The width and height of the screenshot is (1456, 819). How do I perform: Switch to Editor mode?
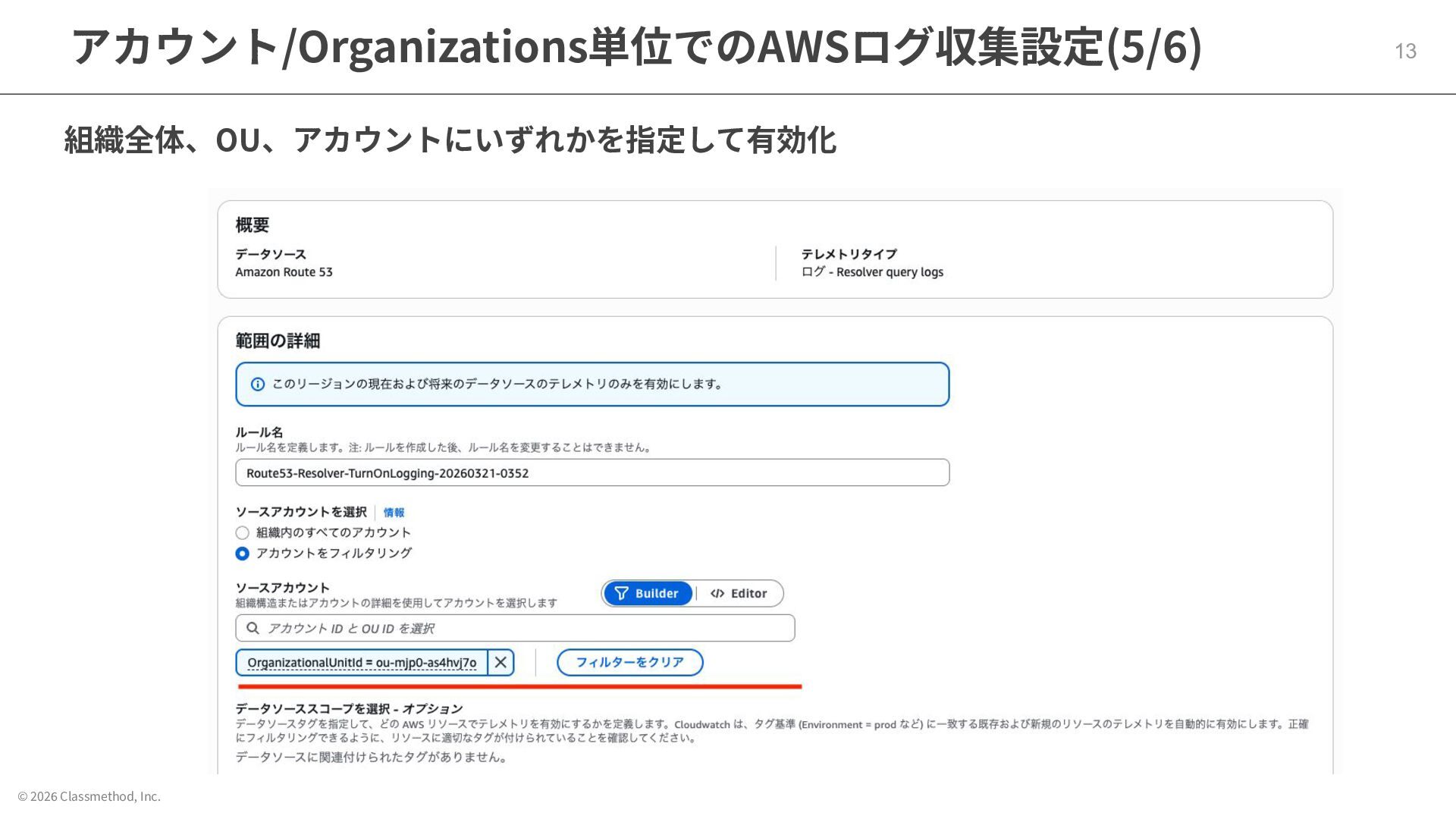coord(739,593)
